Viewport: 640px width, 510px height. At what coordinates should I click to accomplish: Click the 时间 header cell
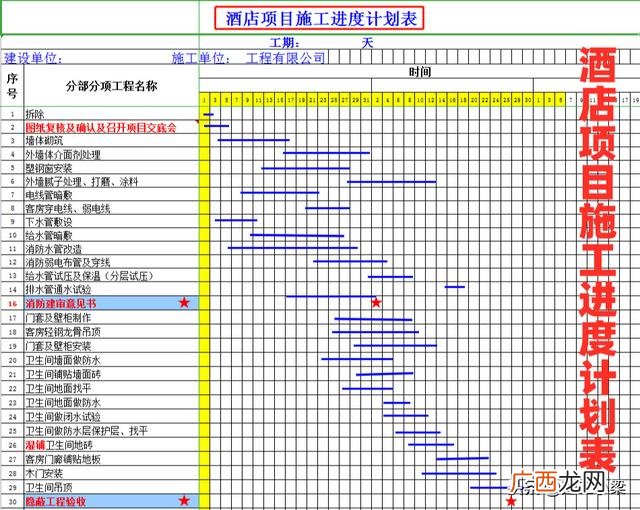tap(420, 72)
